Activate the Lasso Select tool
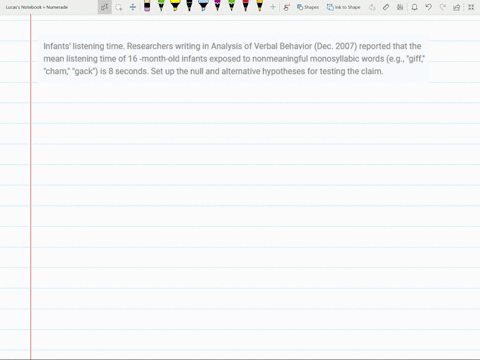Viewport: 480px width, 360px height. pyautogui.click(x=119, y=7)
